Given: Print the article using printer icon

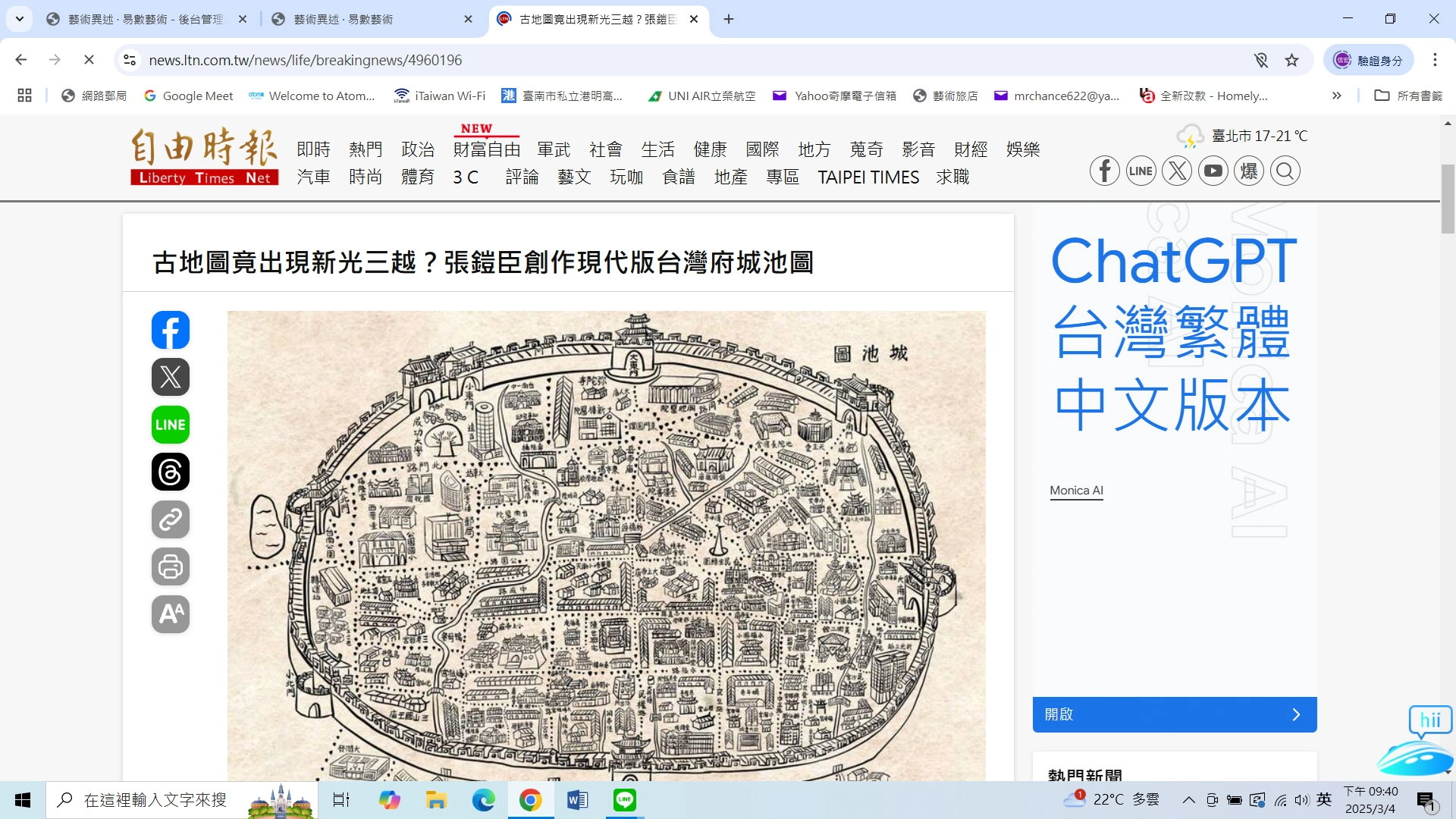Looking at the screenshot, I should [170, 566].
